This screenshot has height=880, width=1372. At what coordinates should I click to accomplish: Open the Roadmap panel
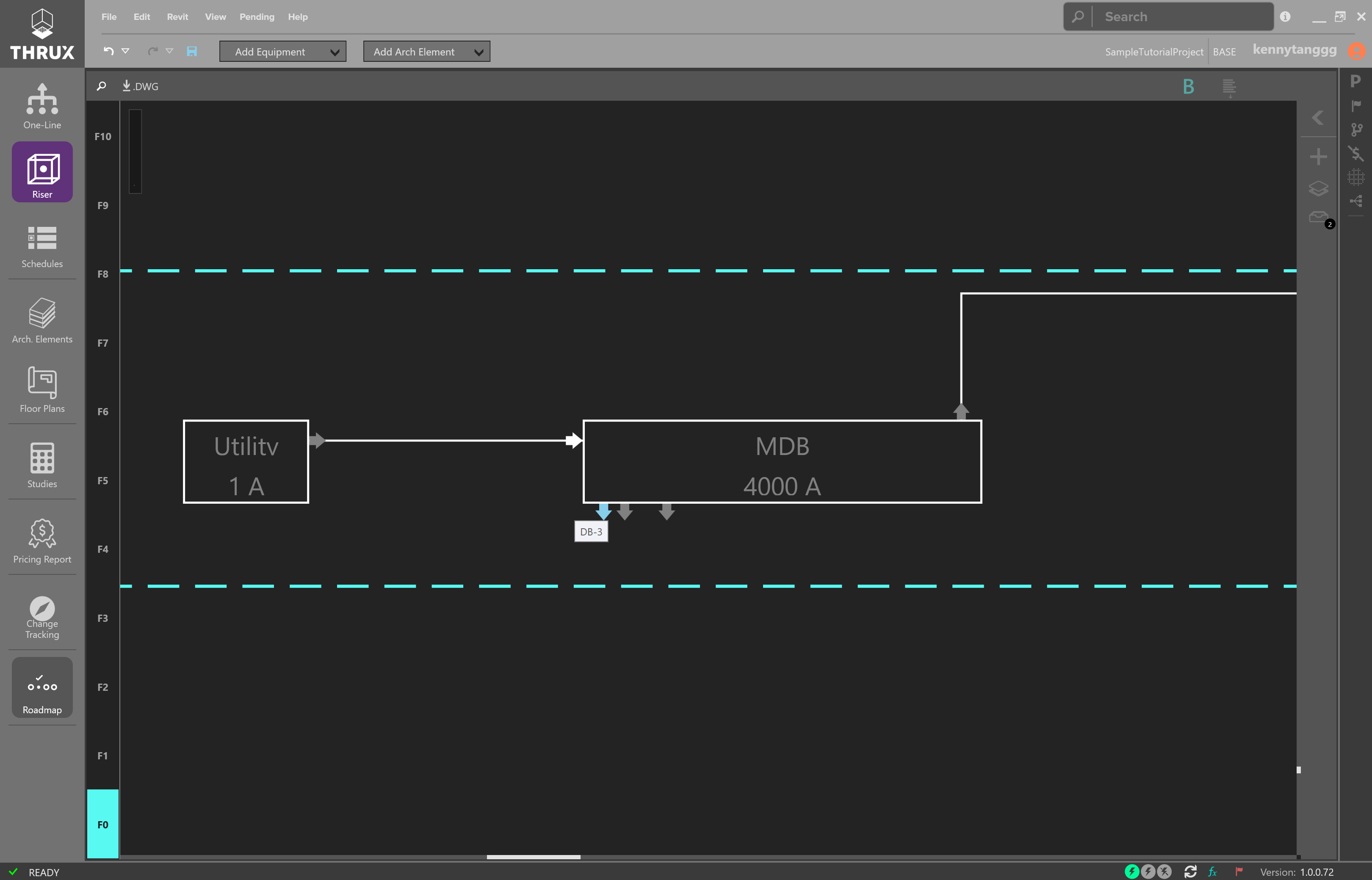pos(42,687)
